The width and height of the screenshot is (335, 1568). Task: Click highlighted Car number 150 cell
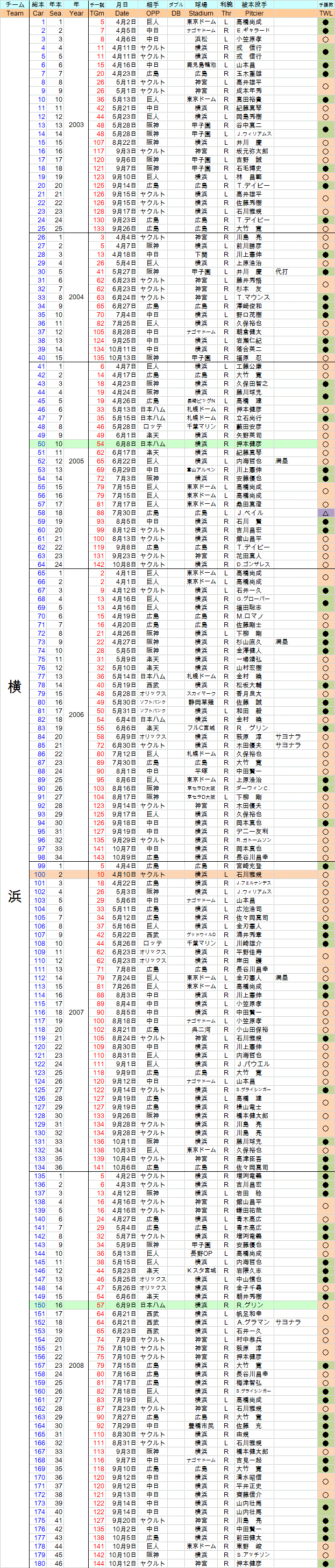[x=38, y=1305]
